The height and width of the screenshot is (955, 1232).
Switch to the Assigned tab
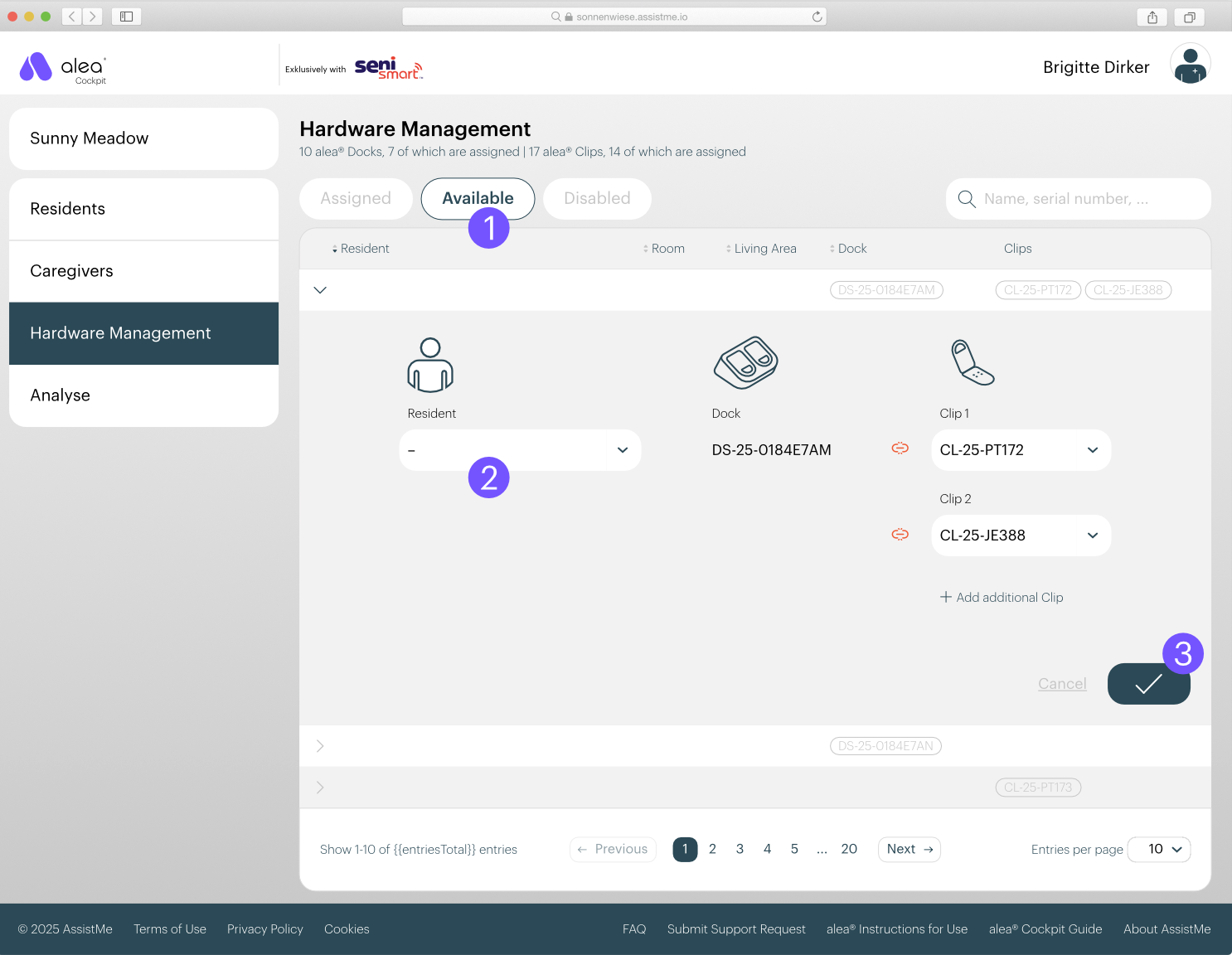point(356,198)
